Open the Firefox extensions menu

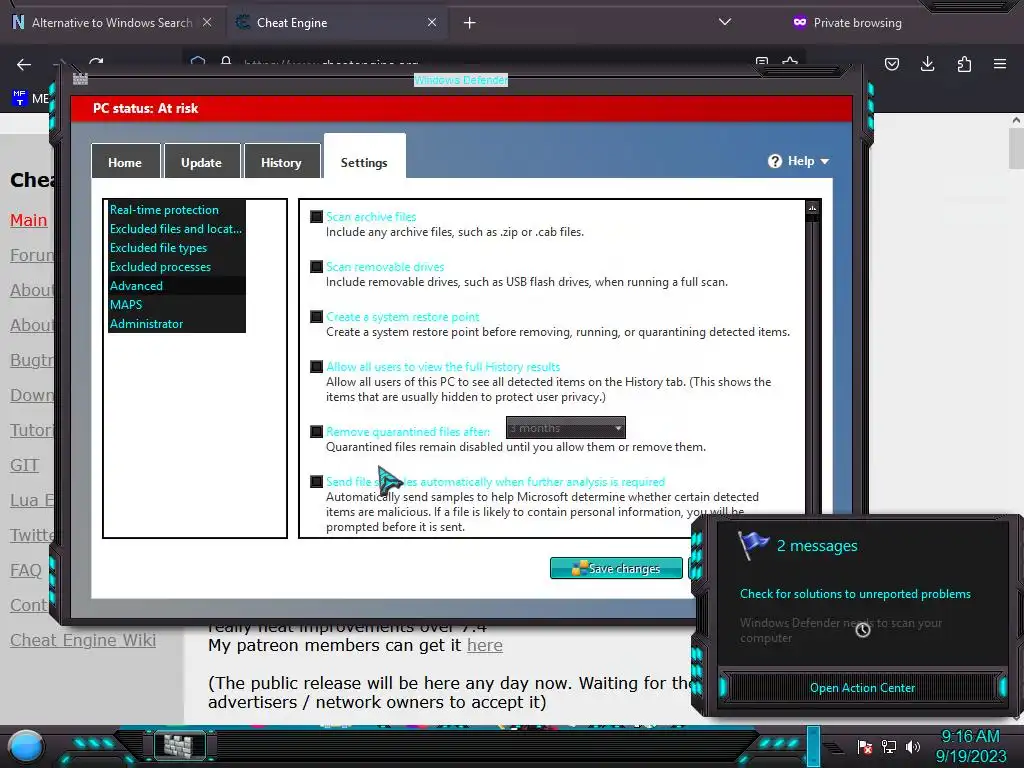pyautogui.click(x=964, y=64)
